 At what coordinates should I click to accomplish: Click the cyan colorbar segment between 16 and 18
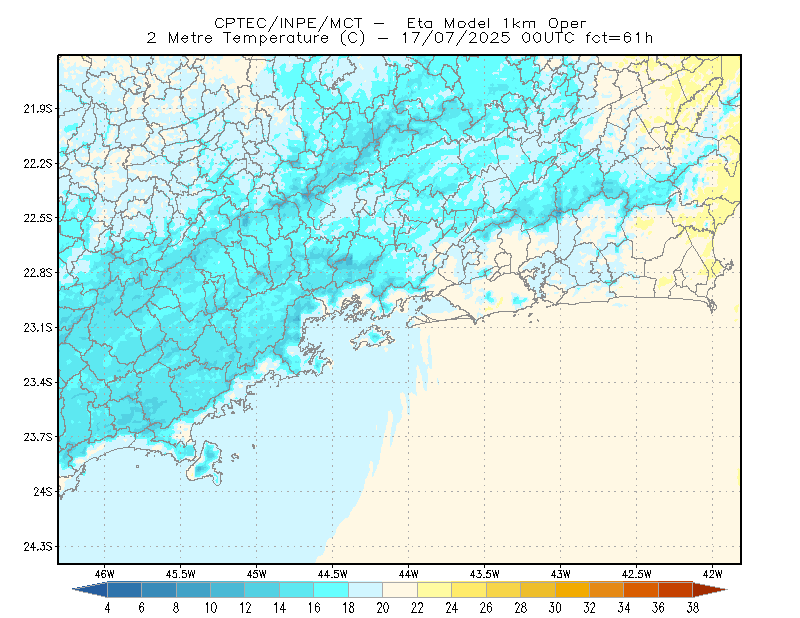point(331,590)
